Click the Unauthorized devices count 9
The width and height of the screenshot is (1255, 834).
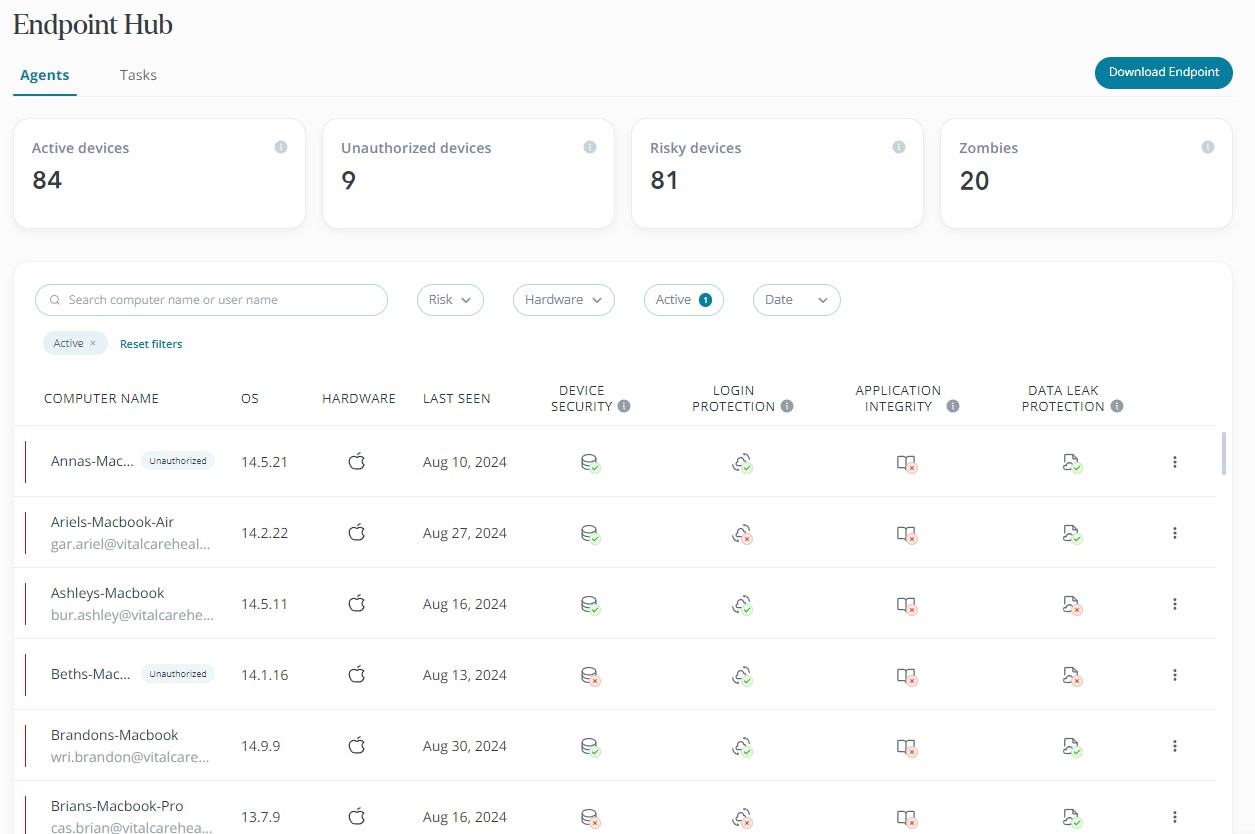[348, 180]
